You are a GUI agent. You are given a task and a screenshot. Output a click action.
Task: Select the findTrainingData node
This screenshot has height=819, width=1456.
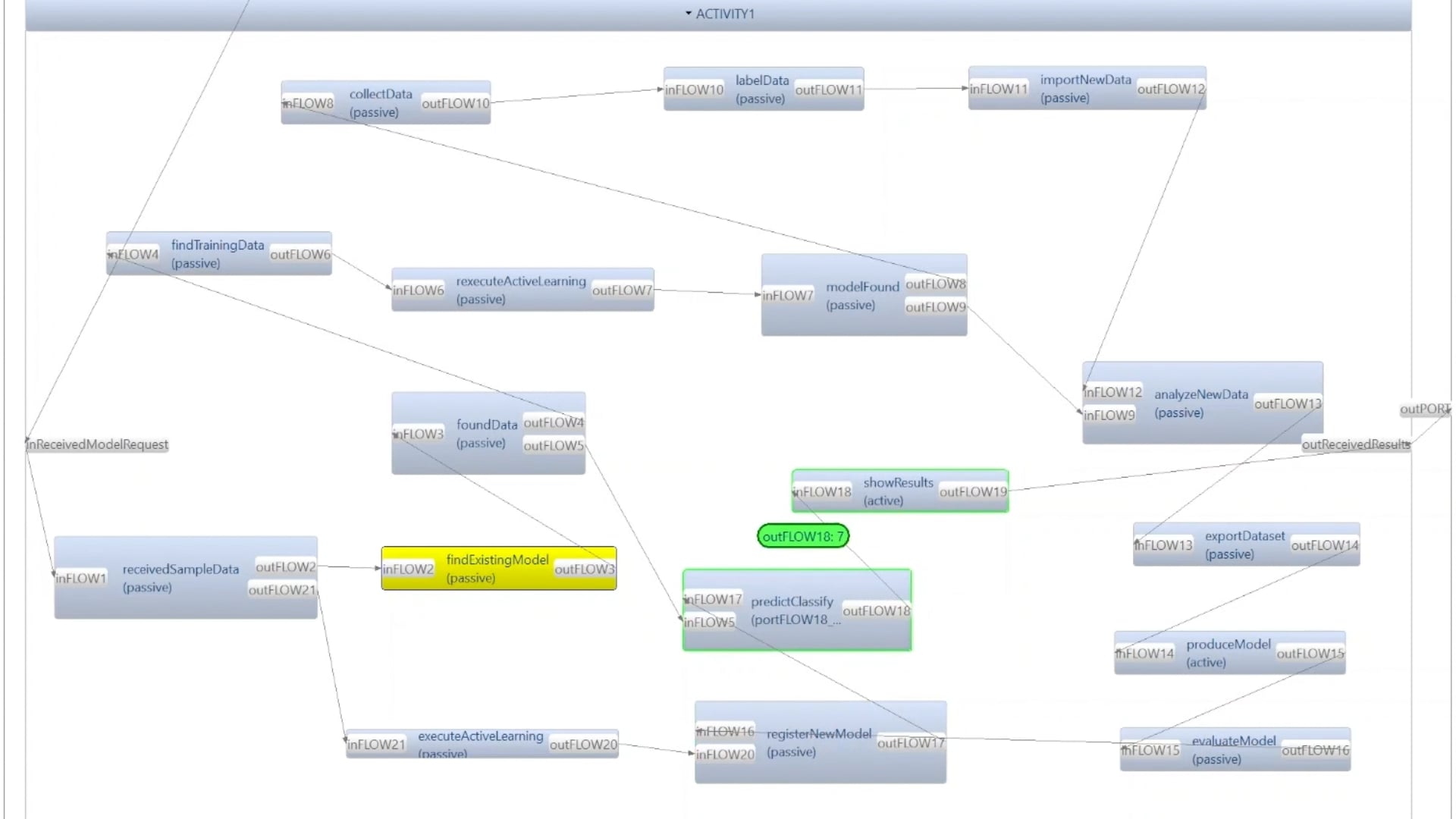[218, 245]
